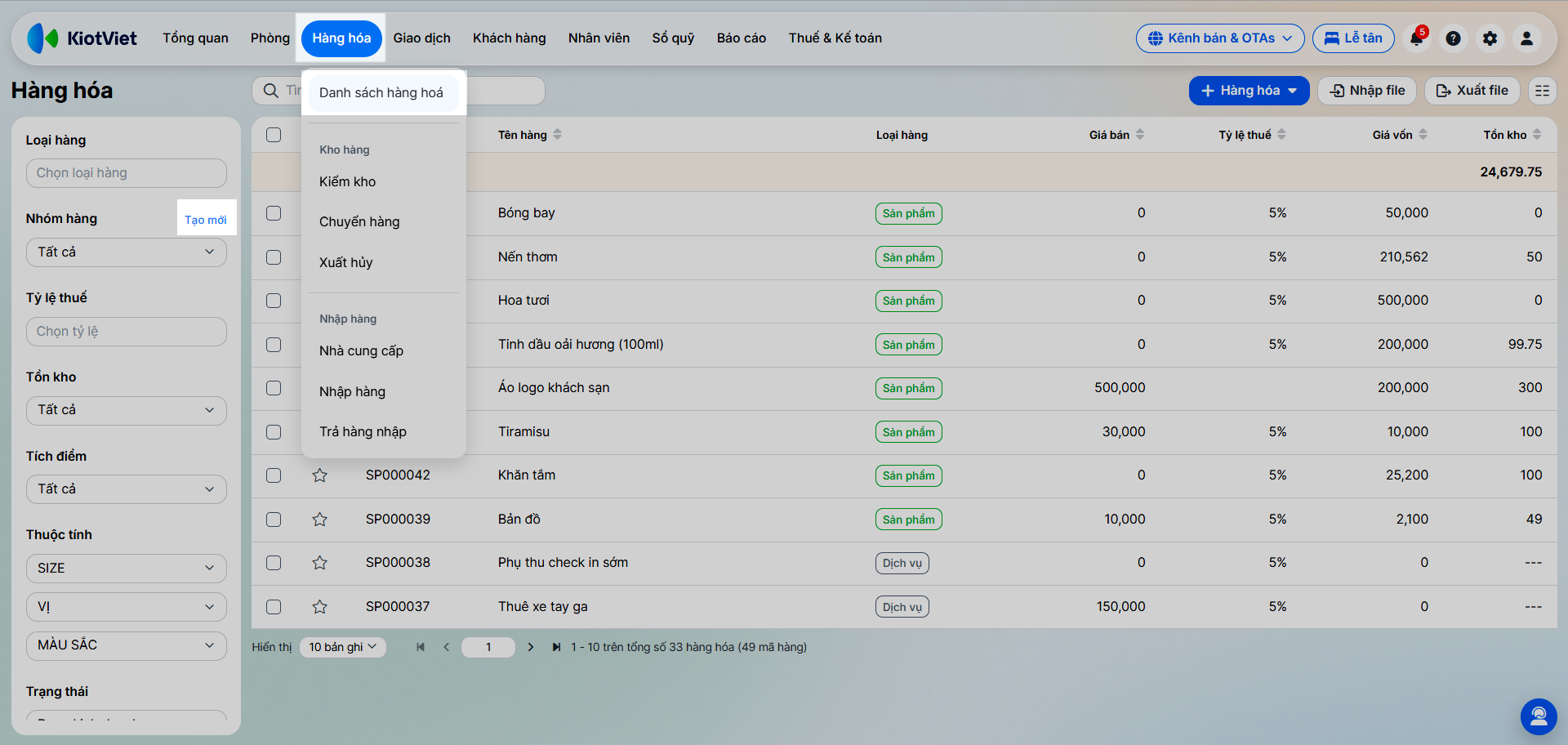Open Nhà cung cấp from the menu

pyautogui.click(x=362, y=351)
